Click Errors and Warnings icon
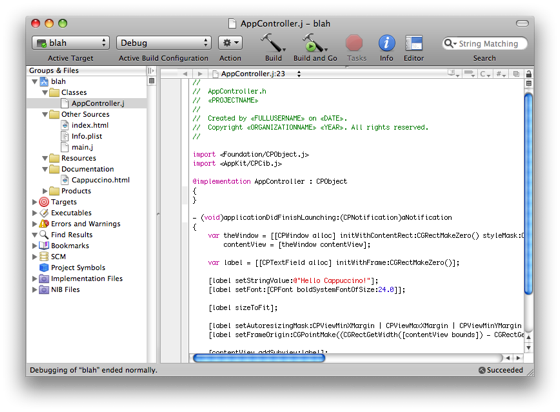The width and height of the screenshot is (560, 412). tap(44, 224)
